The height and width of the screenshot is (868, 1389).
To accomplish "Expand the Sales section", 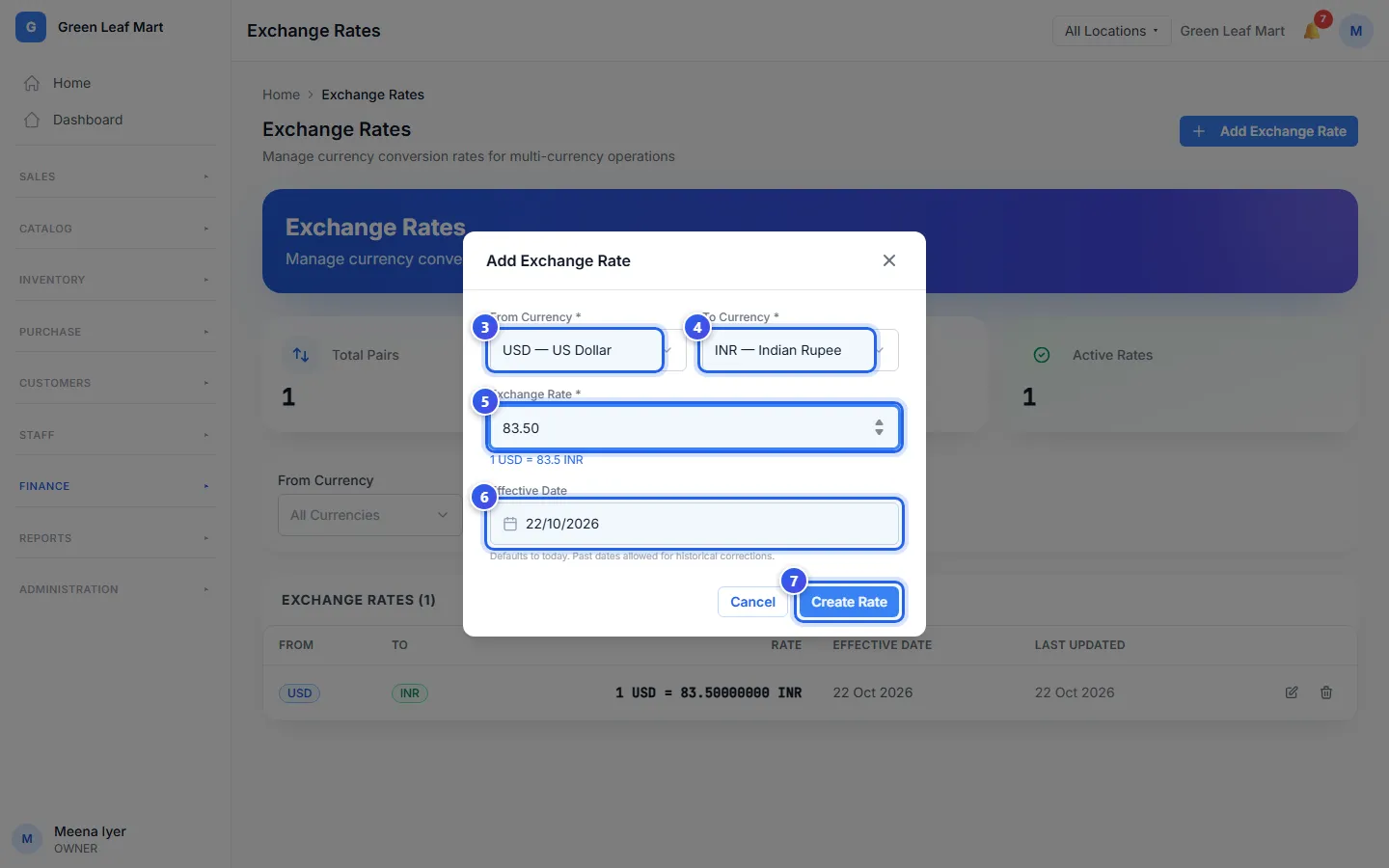I will coord(116,176).
